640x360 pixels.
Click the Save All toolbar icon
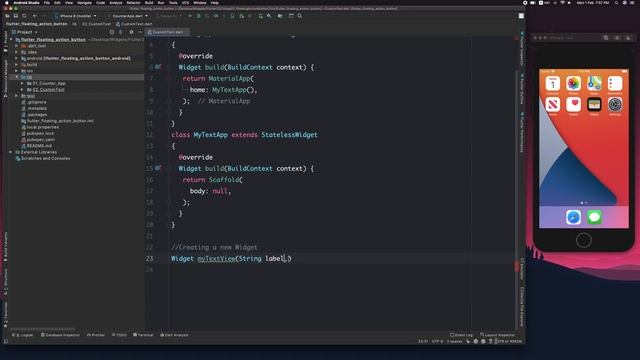tap(16, 16)
